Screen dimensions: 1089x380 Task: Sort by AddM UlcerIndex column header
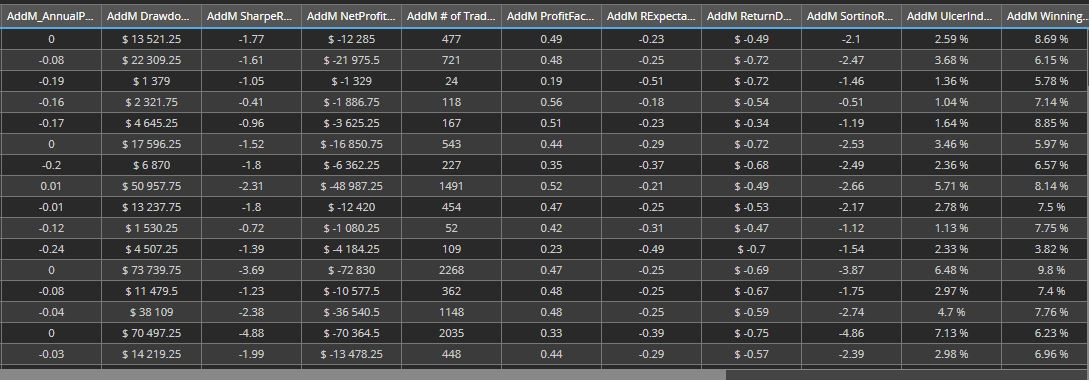pos(951,15)
